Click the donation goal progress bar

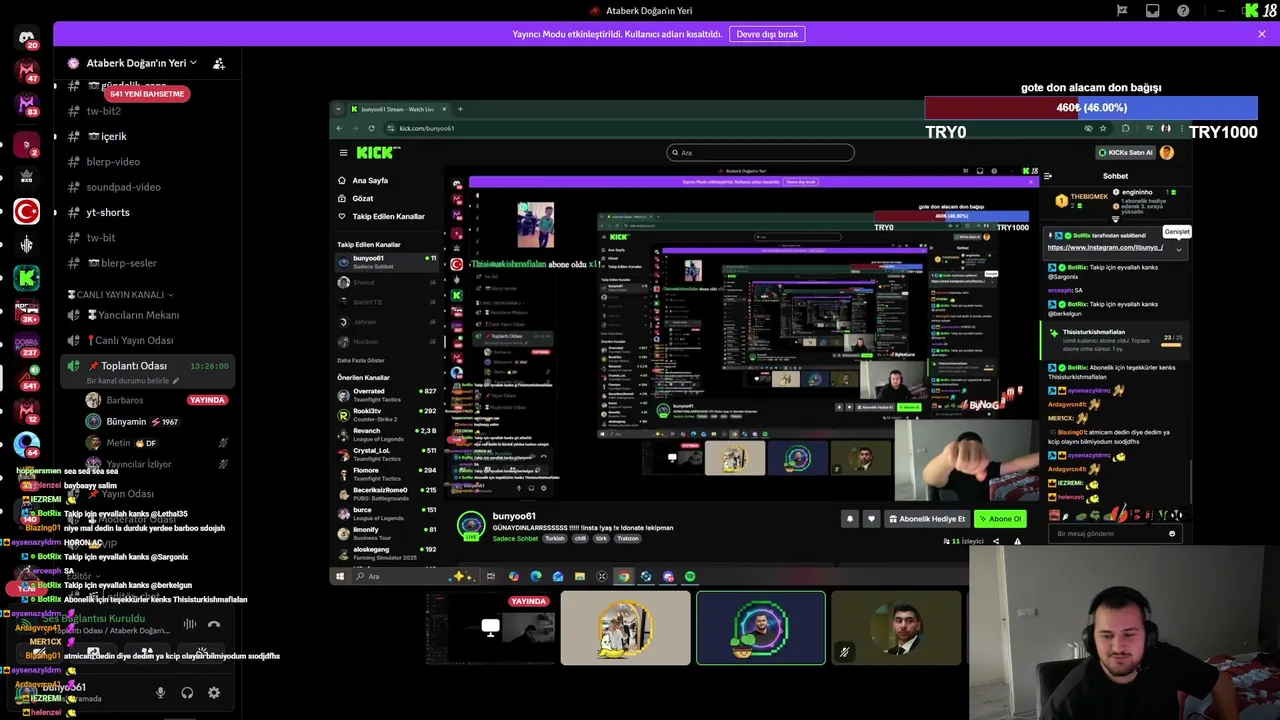[x=1091, y=108]
